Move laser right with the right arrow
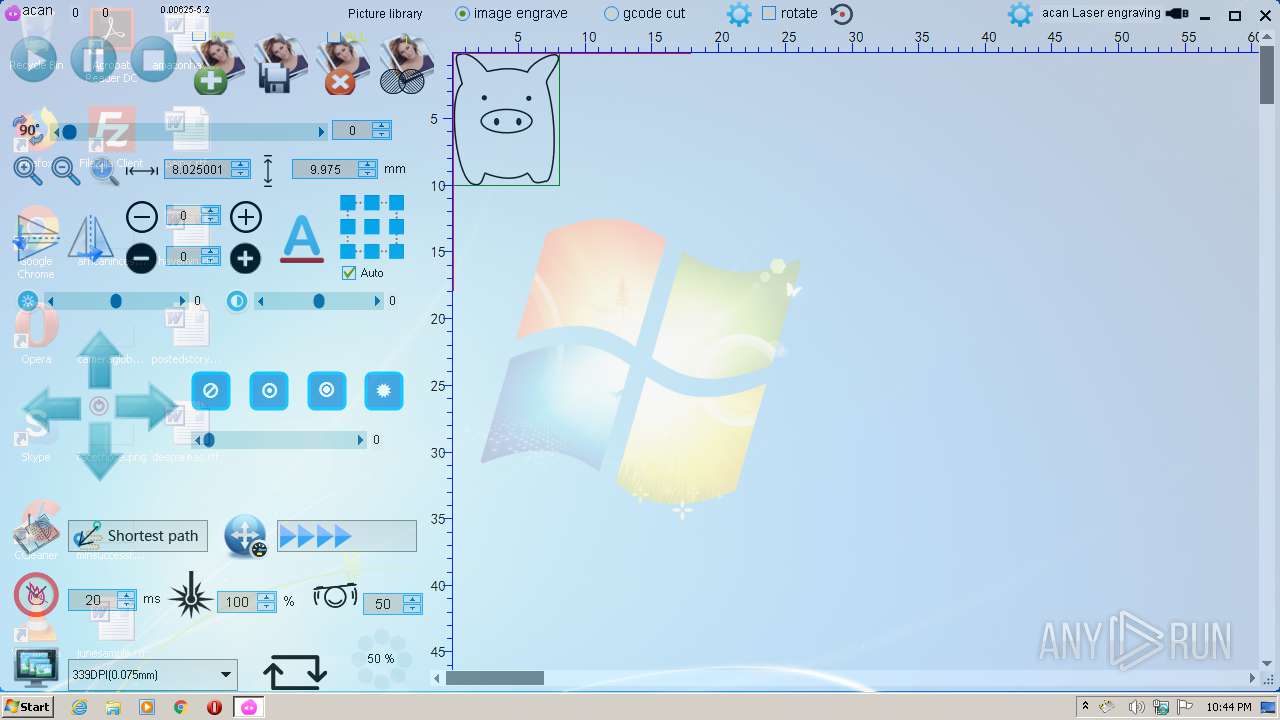This screenshot has height=720, width=1280. point(147,407)
